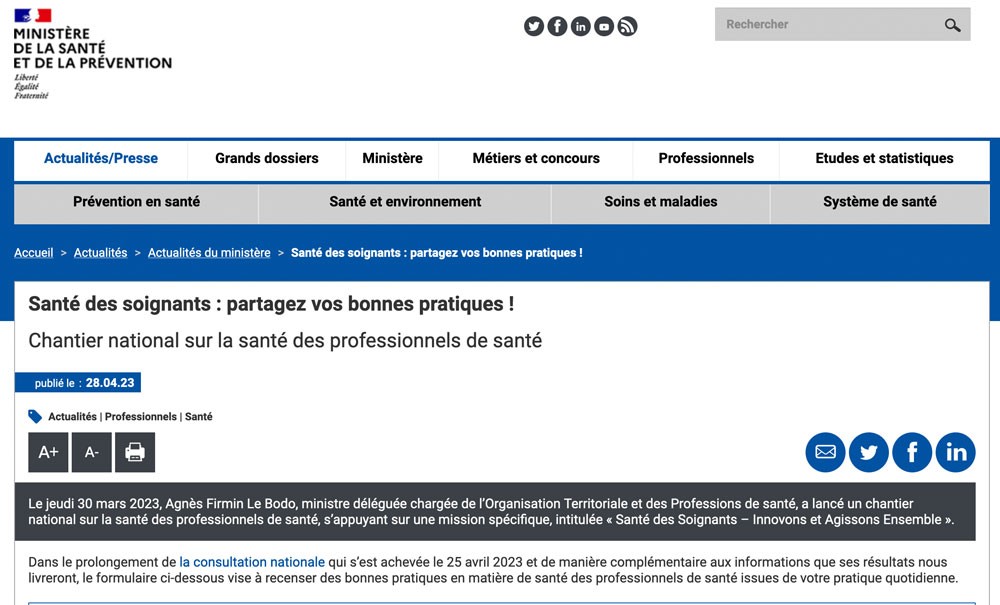Increase text size with A+ button
Screen dimensions: 1000x605
click(x=48, y=452)
